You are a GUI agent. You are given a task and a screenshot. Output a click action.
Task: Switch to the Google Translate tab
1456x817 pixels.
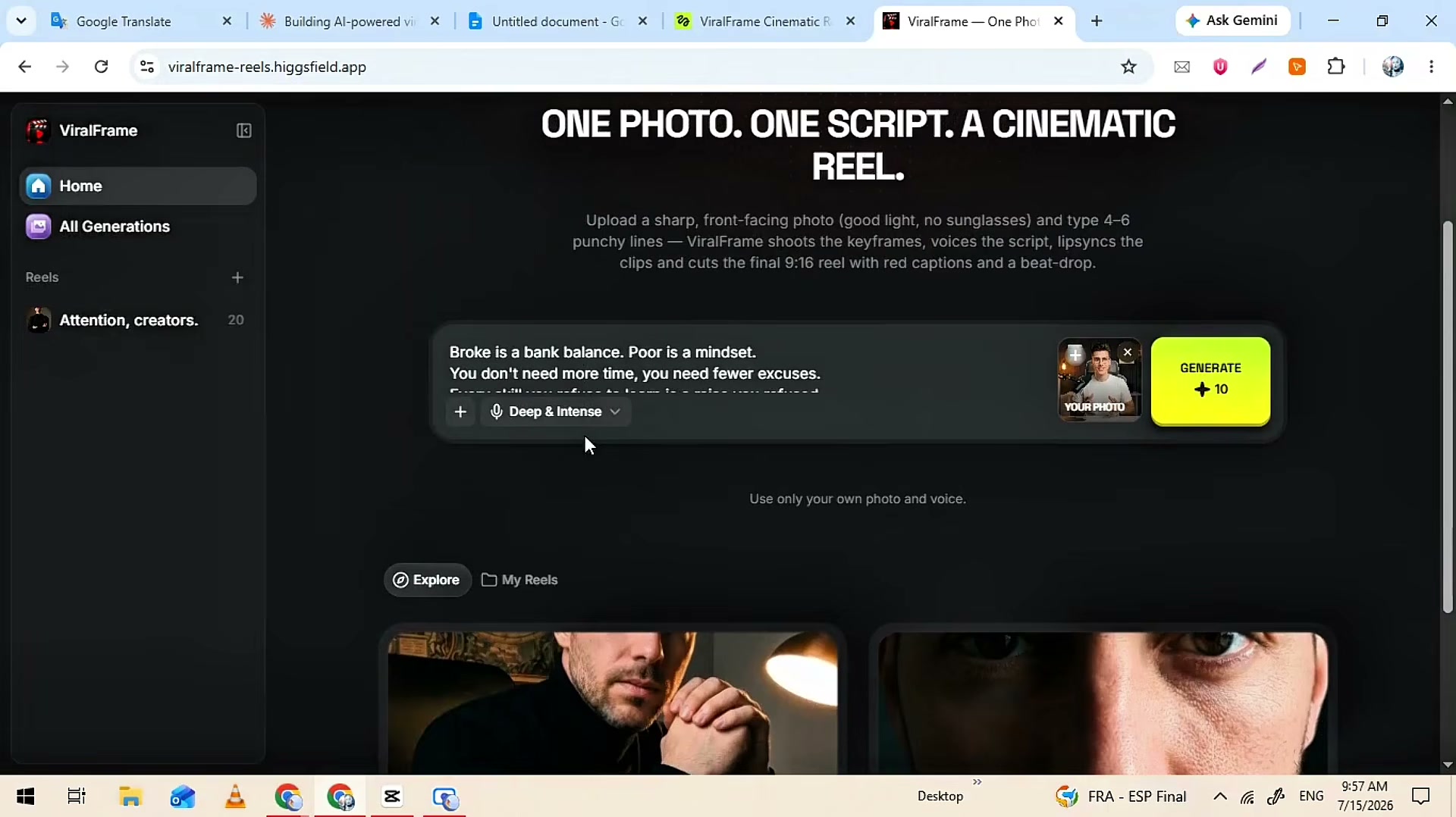(141, 21)
